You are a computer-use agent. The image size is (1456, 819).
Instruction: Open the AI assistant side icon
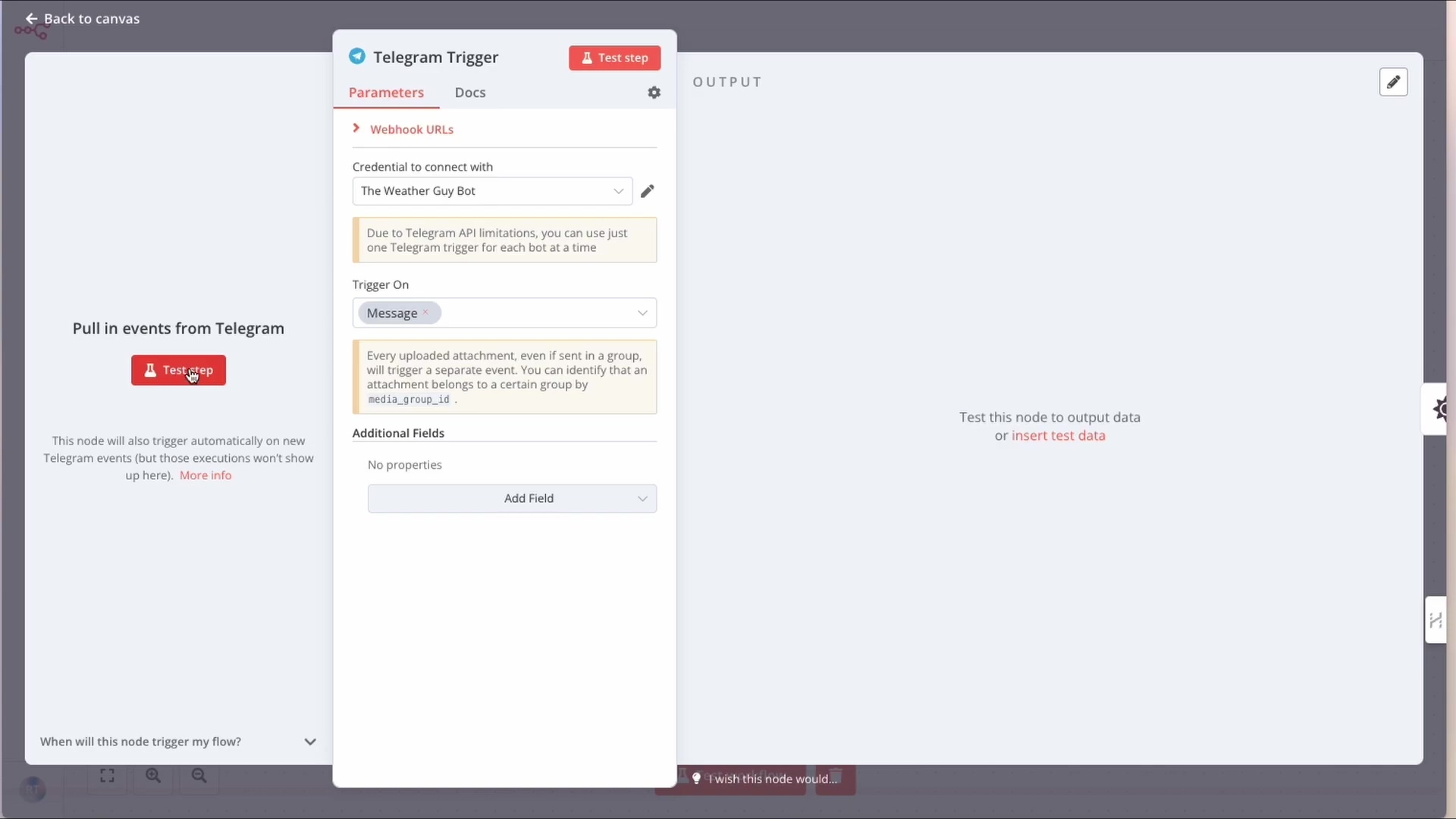(x=1439, y=409)
